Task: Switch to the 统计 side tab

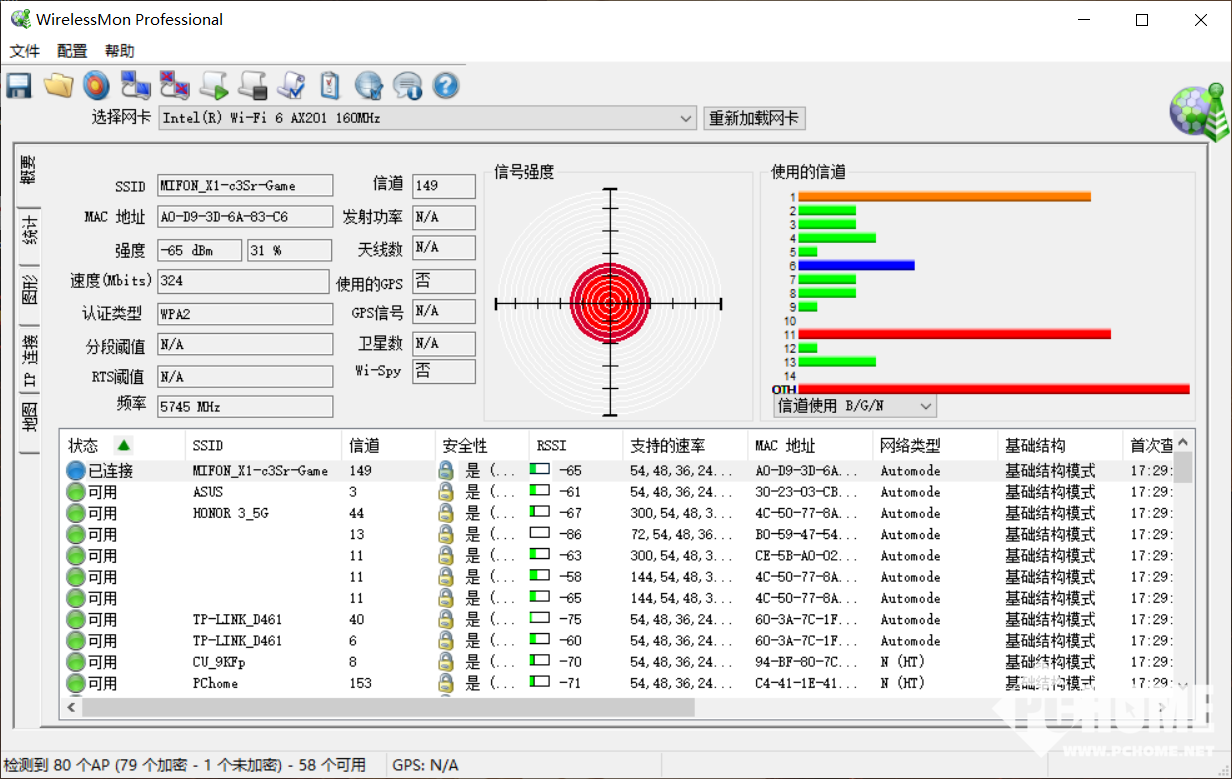Action: coord(30,230)
